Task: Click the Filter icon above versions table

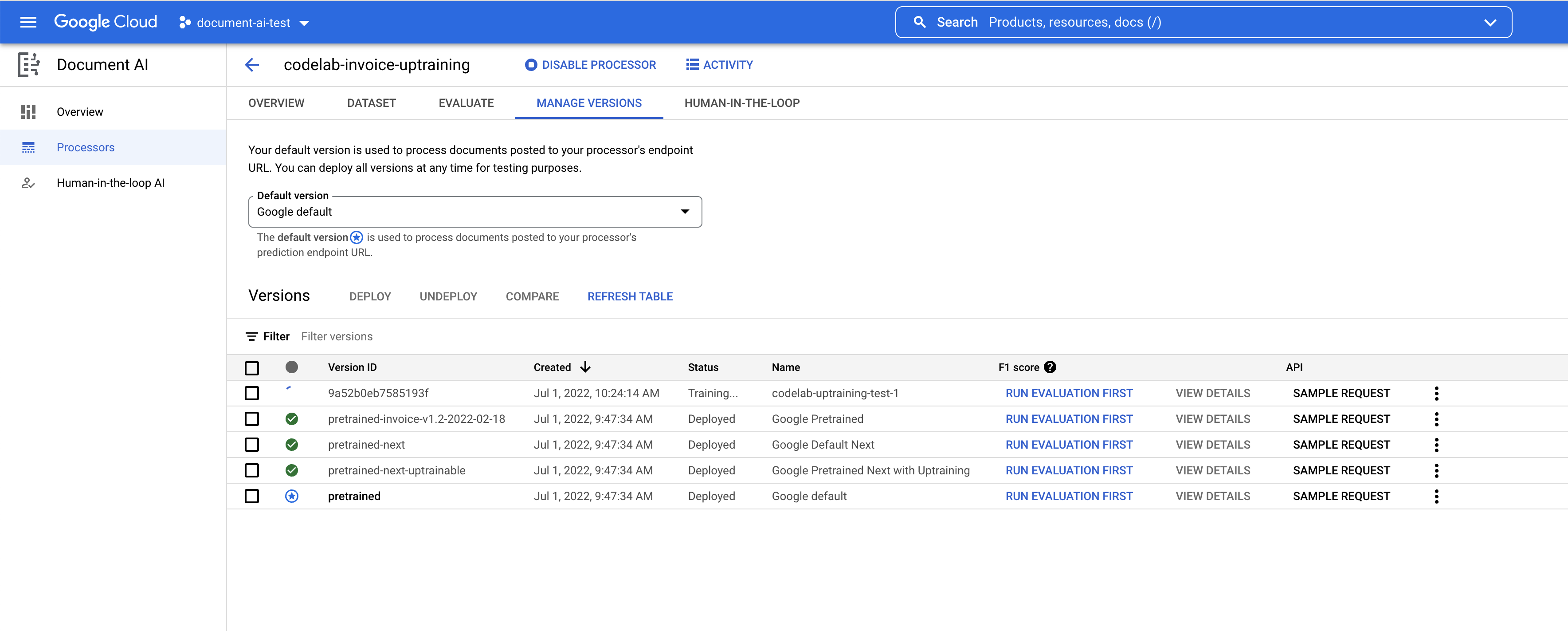Action: 251,337
